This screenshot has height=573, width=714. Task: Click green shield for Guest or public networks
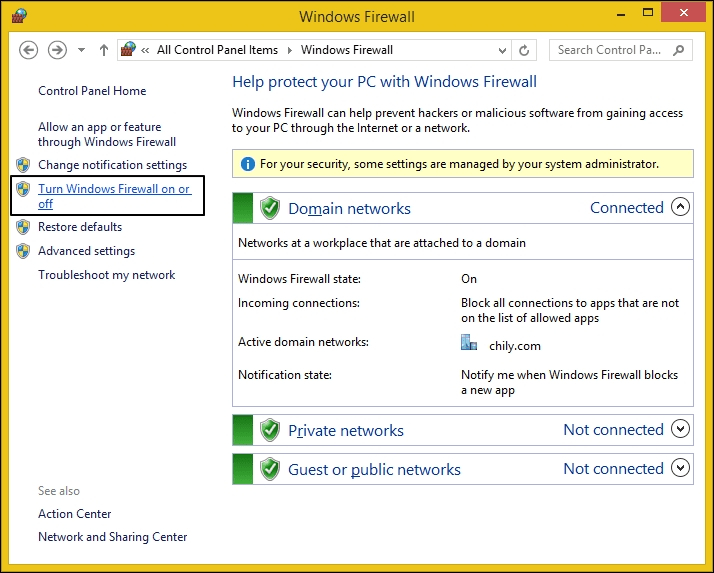pyautogui.click(x=270, y=469)
